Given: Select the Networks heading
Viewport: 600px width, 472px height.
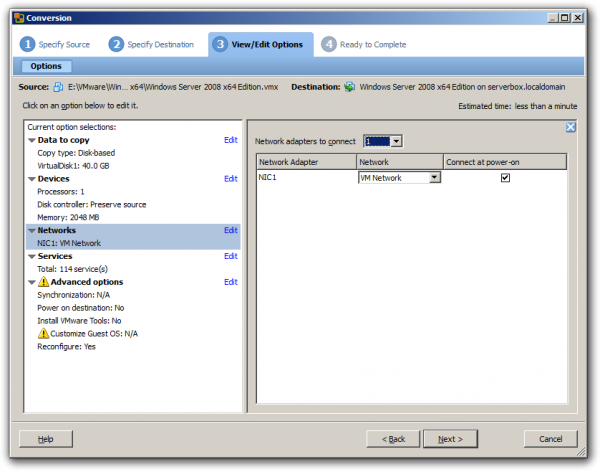Looking at the screenshot, I should (57, 230).
